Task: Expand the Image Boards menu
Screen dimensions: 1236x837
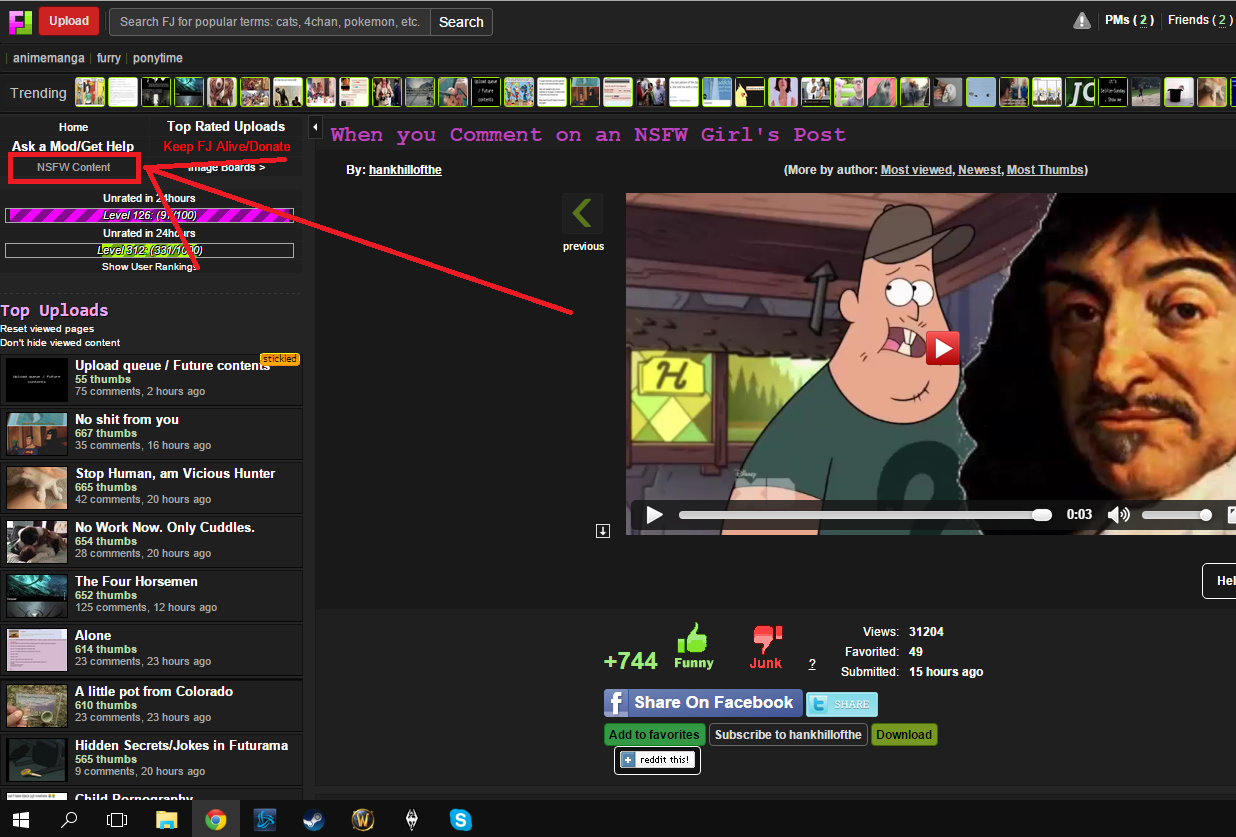Action: (x=226, y=167)
